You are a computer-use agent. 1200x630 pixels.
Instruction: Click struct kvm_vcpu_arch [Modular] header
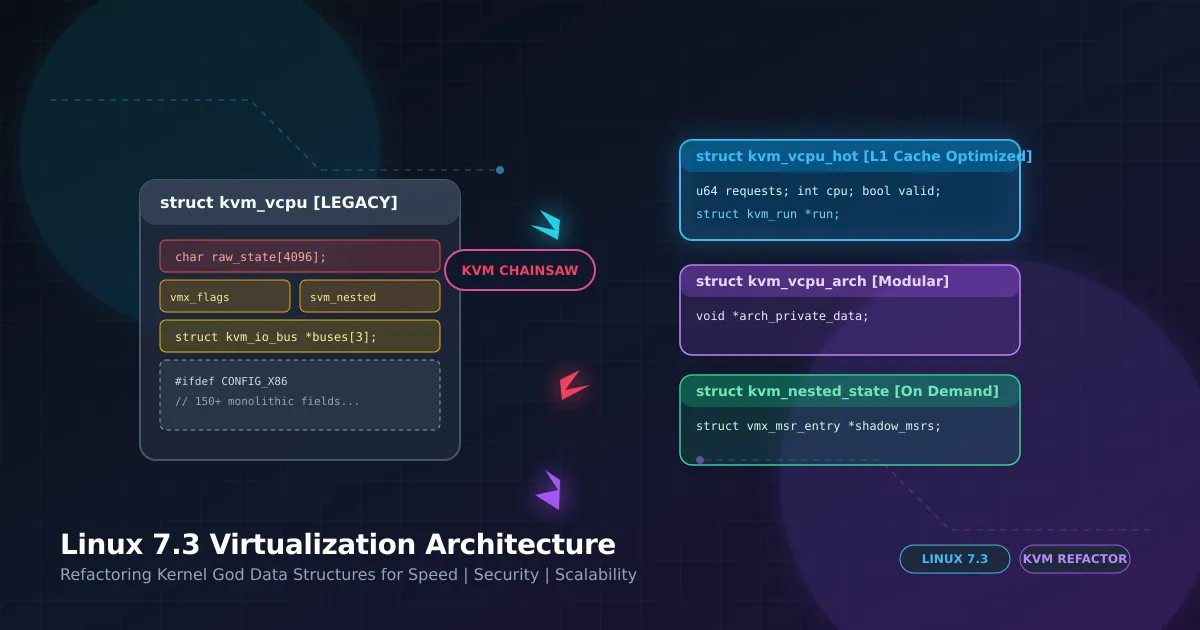[850, 281]
